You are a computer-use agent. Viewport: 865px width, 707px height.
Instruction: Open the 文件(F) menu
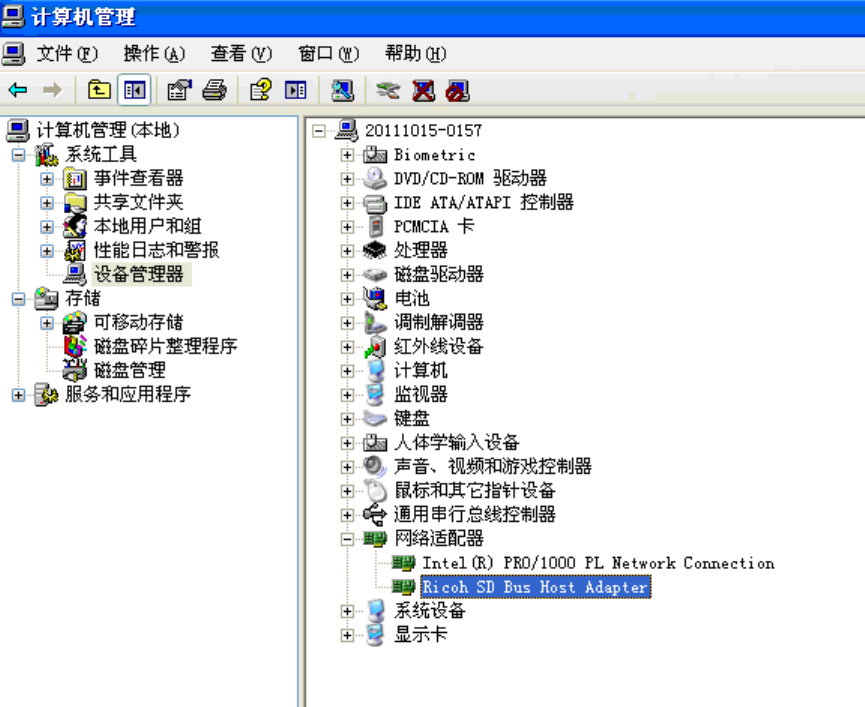[67, 53]
